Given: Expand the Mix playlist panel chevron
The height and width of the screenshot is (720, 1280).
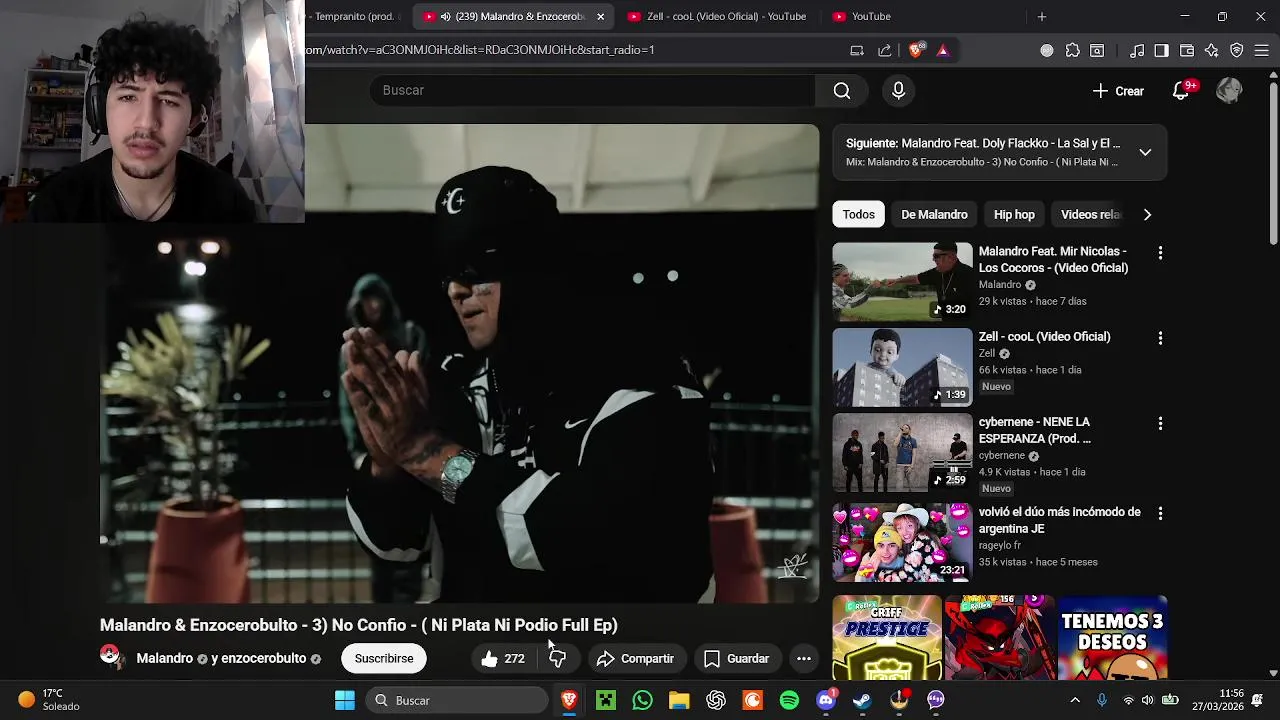Looking at the screenshot, I should point(1145,152).
